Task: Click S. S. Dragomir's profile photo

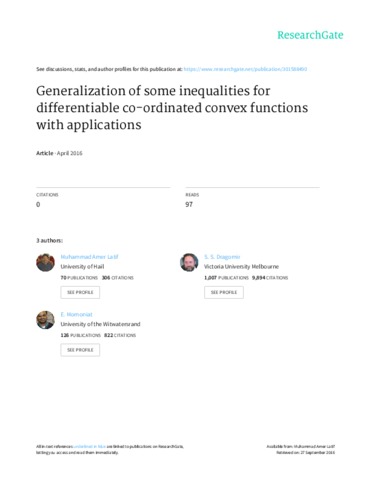Action: click(x=189, y=262)
